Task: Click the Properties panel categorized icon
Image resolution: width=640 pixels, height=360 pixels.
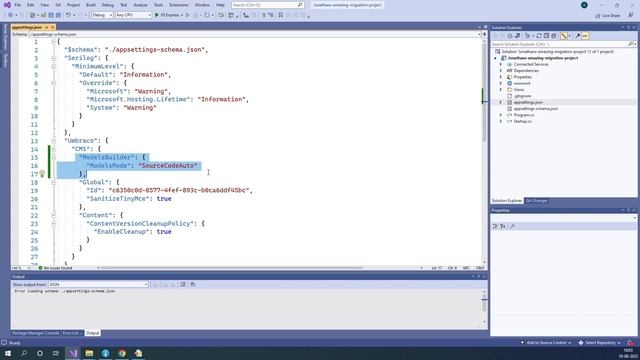Action: 495,226
